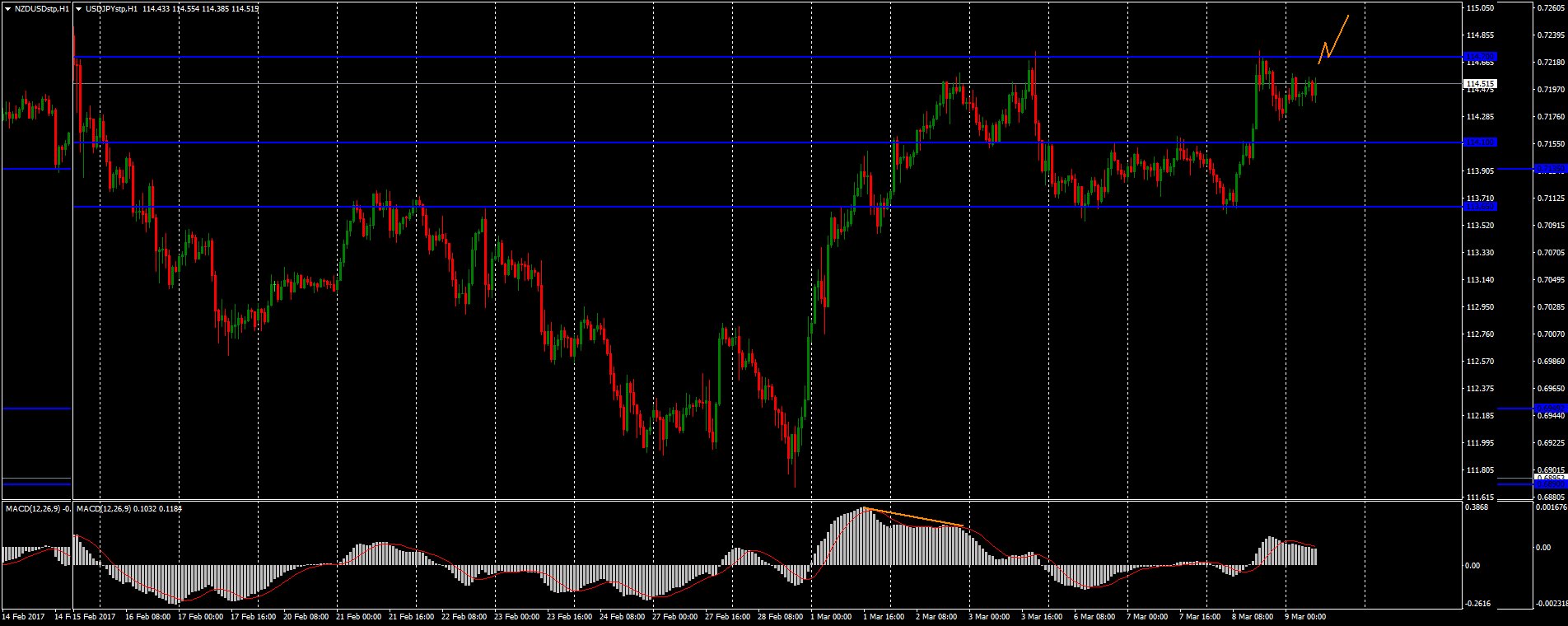Click the 16 Feb 08:00 time label
Screen dimensions: 1568x626
point(148,617)
